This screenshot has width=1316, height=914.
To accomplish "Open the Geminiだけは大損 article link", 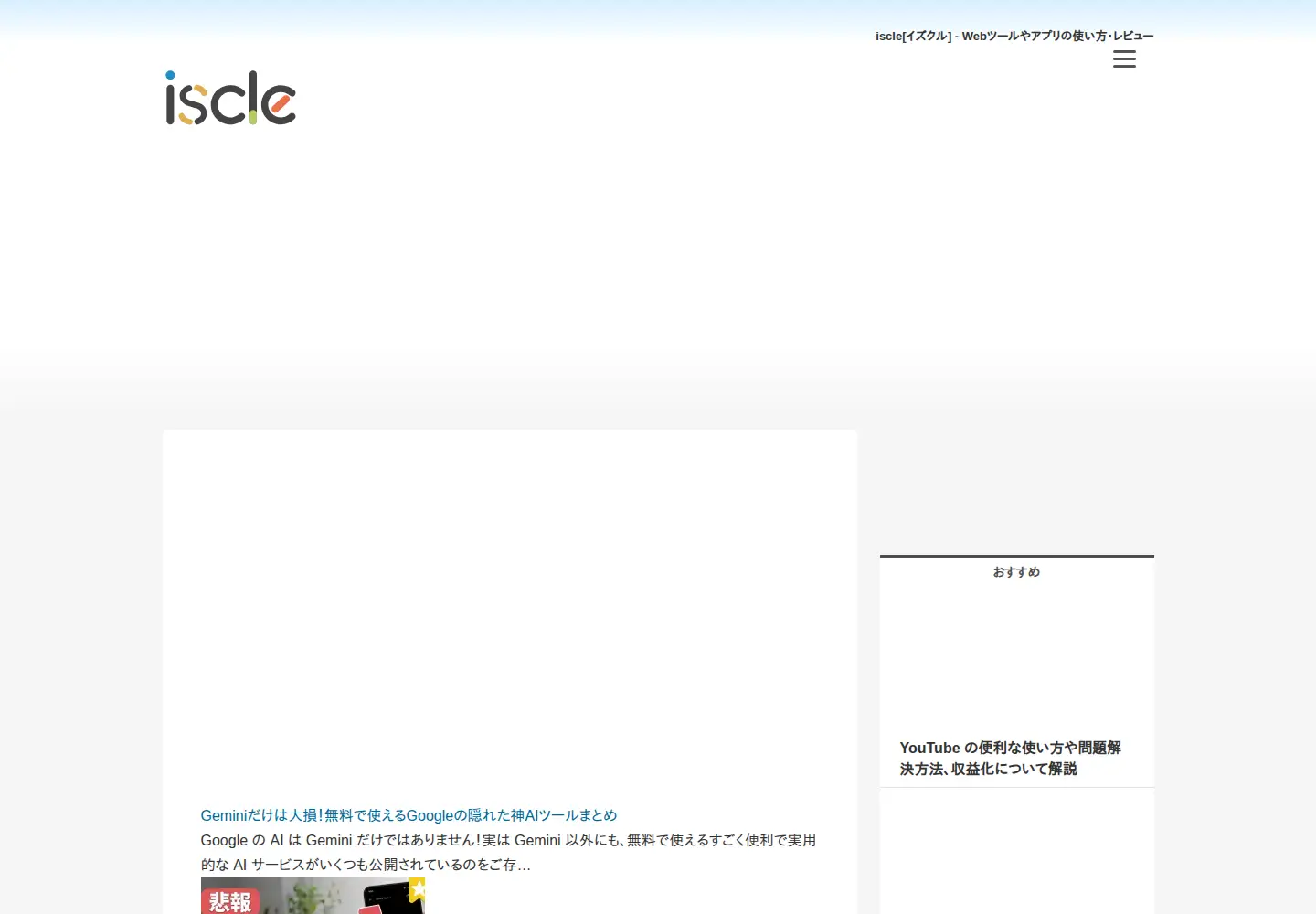I will [x=409, y=815].
